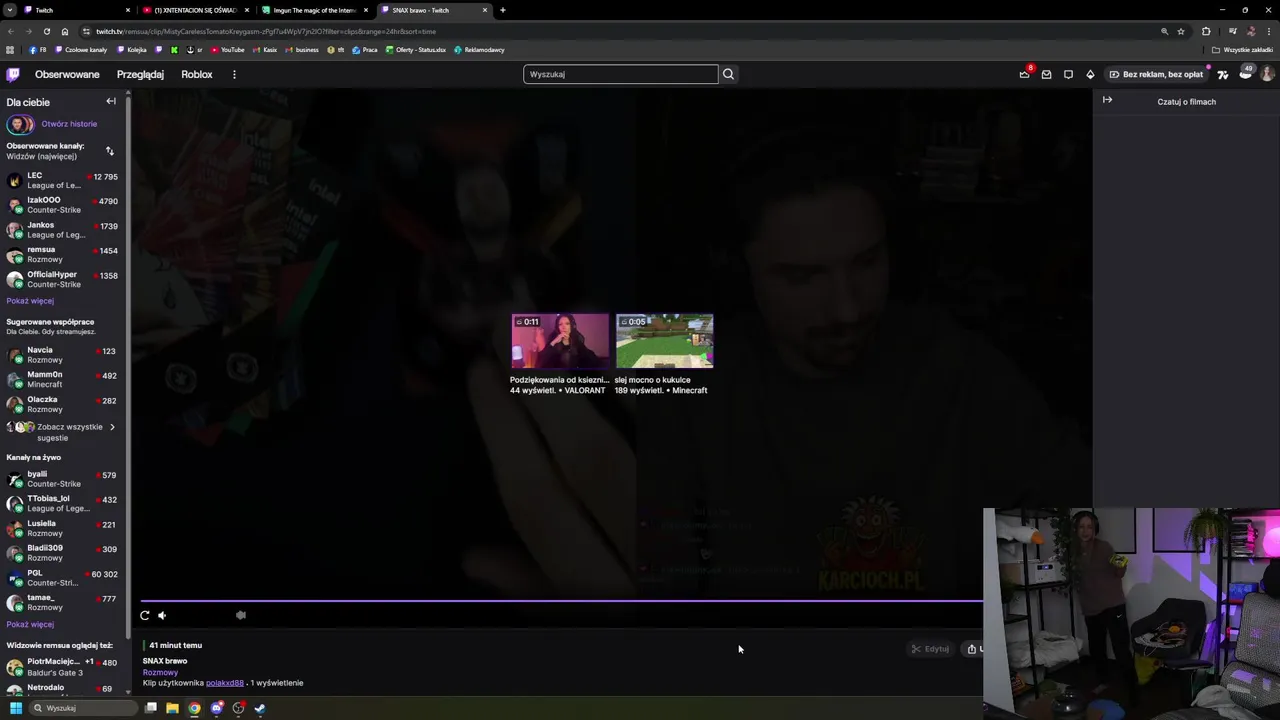Viewport: 1280px width, 720px height.
Task: Click Otwórz historie link
Action: (69, 124)
